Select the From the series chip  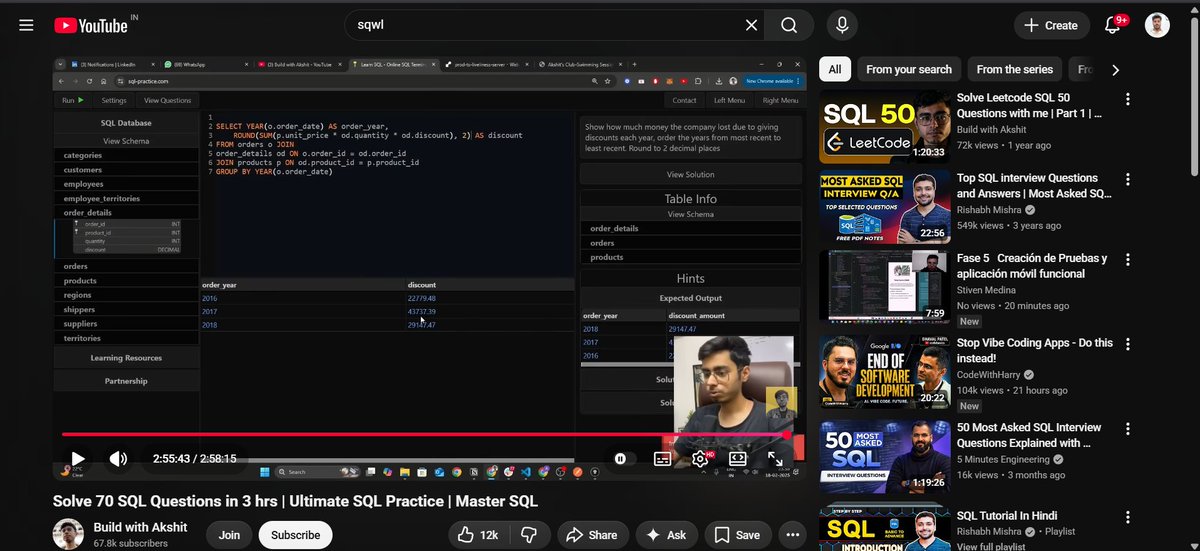1014,69
